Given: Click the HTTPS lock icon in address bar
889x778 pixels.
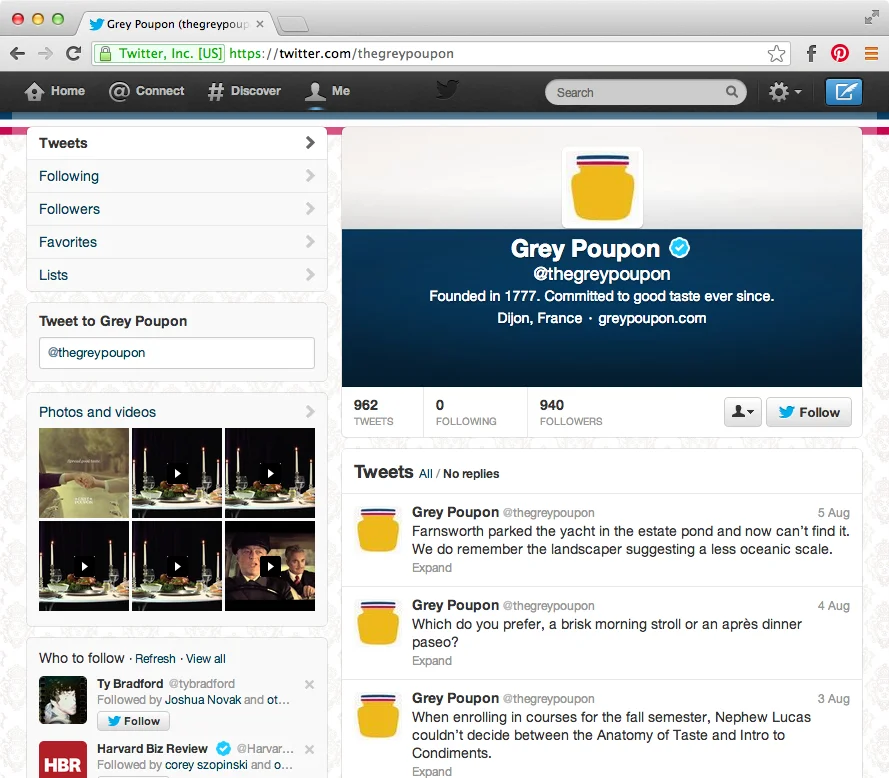Looking at the screenshot, I should [x=104, y=53].
